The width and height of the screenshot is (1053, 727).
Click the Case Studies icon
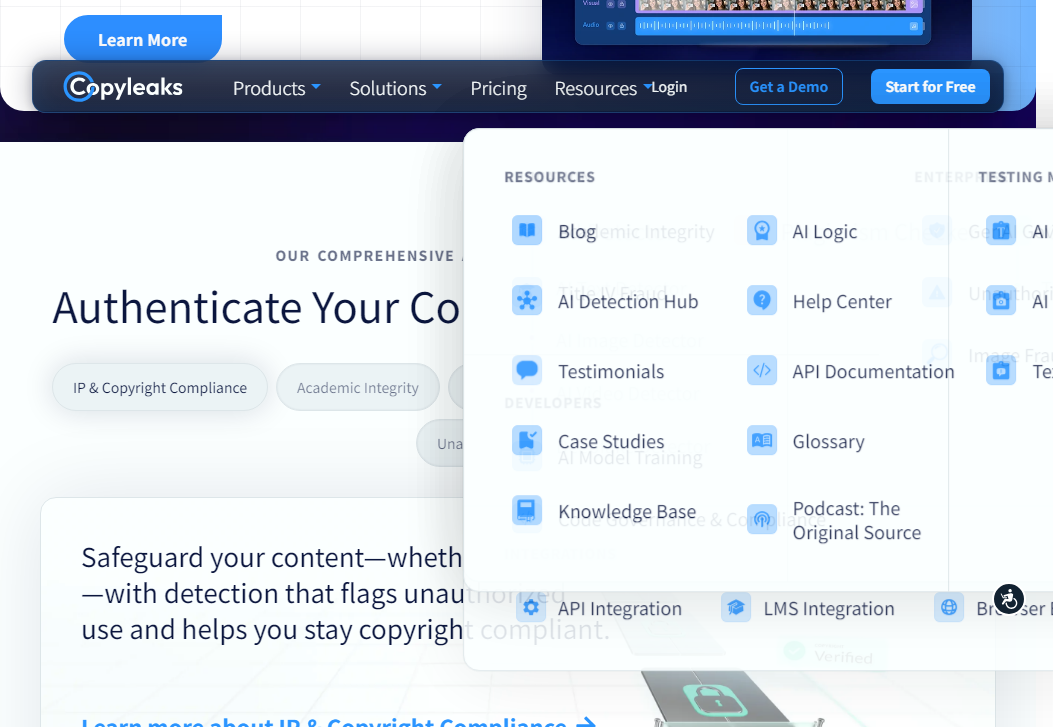527,440
